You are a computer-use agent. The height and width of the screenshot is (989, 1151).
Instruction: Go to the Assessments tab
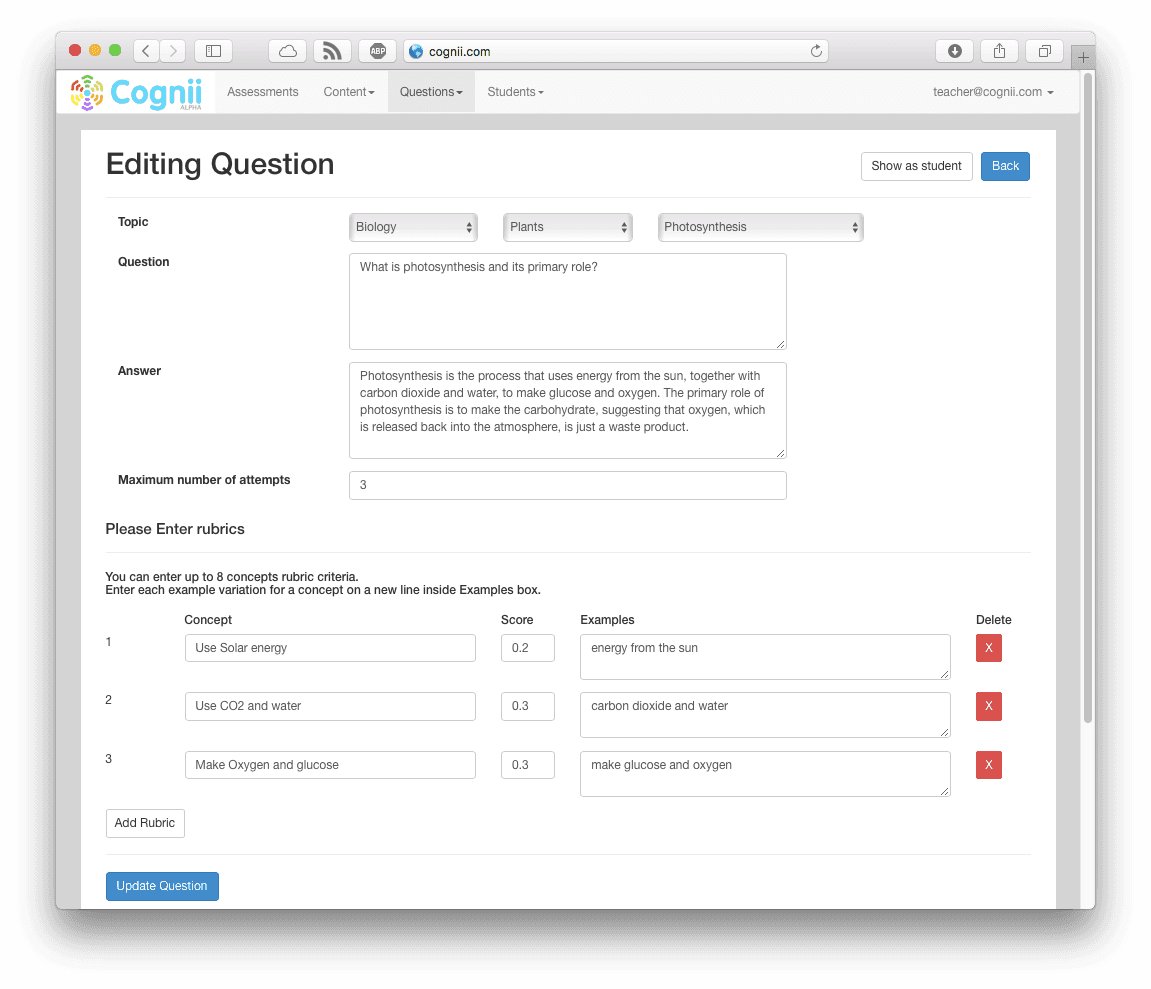(263, 92)
